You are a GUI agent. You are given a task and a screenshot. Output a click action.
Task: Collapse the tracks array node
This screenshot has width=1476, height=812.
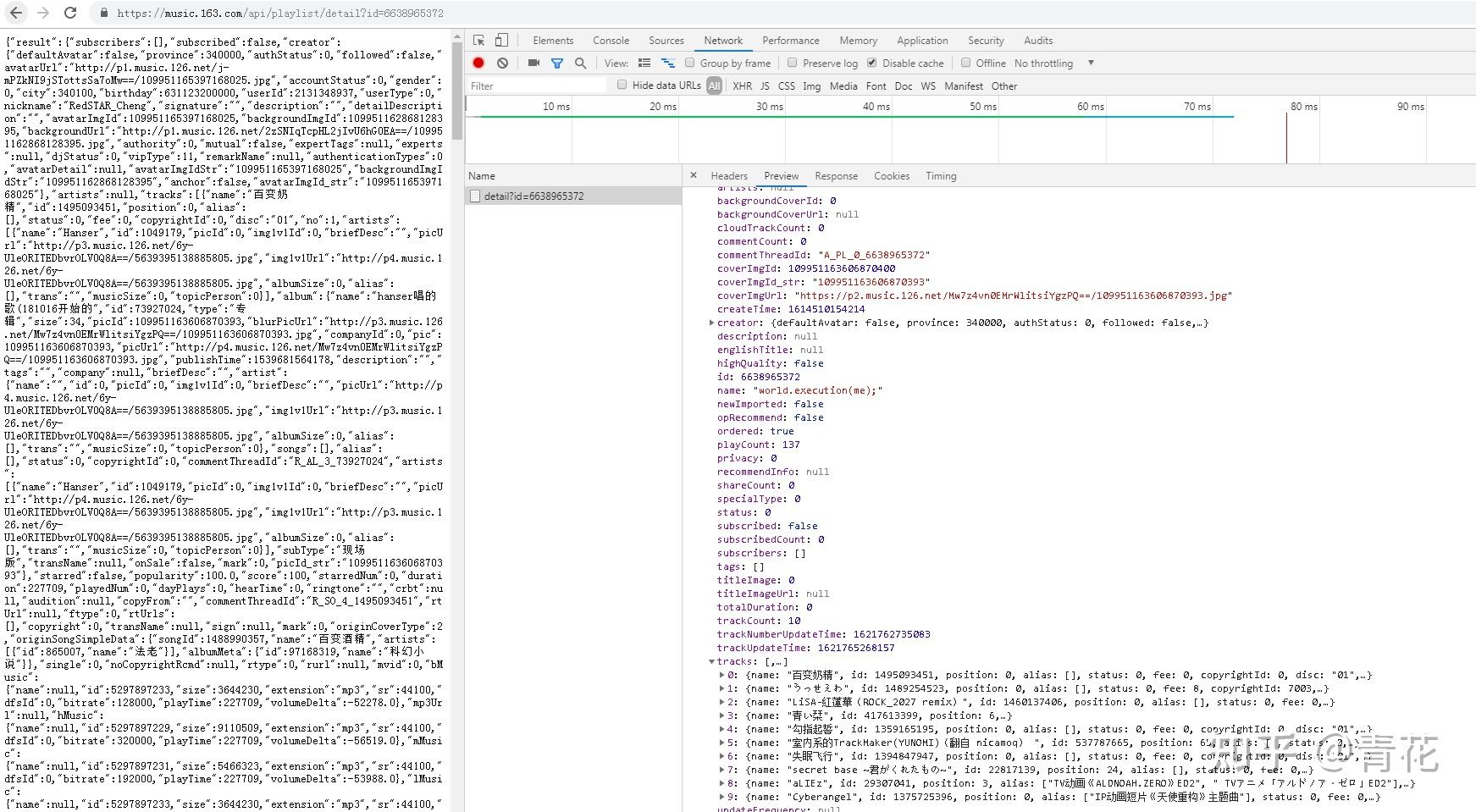(711, 661)
